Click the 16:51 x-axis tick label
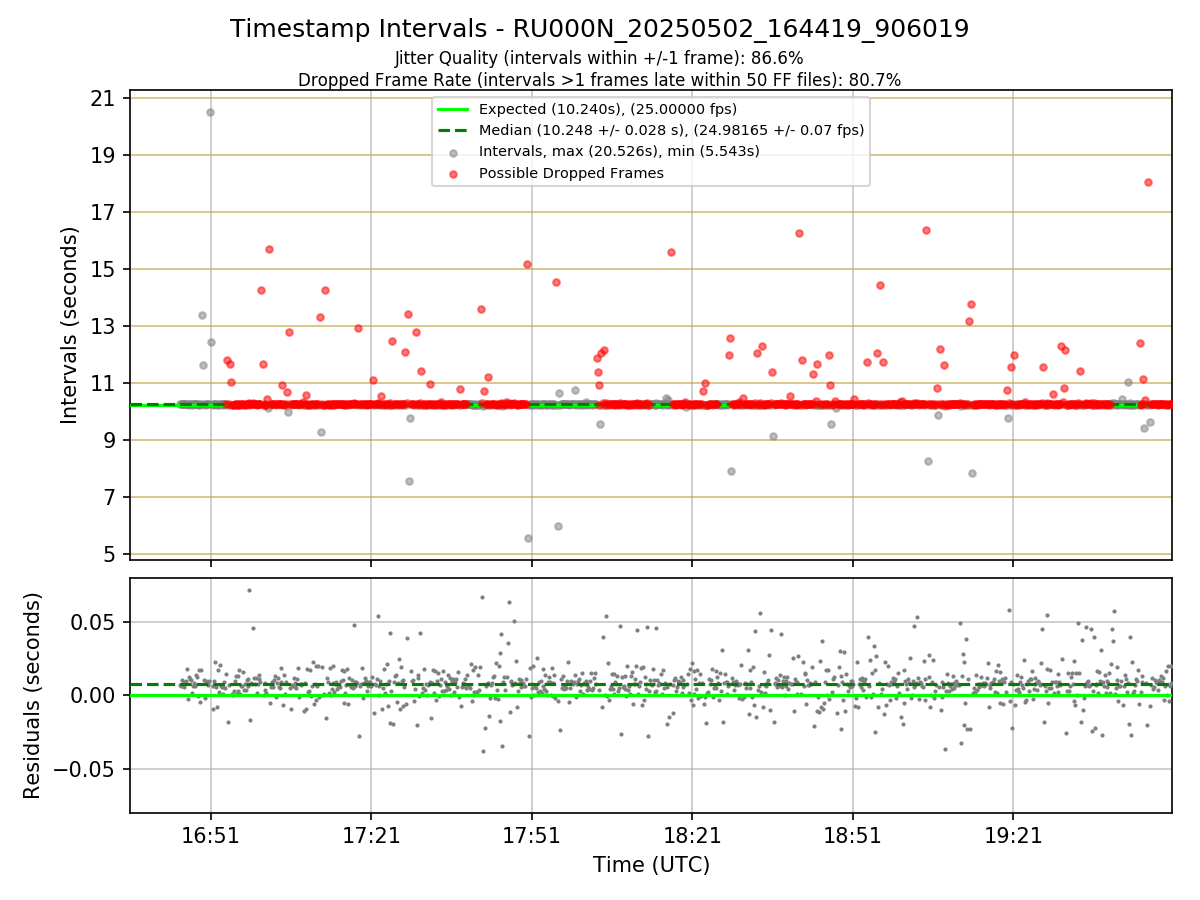Image resolution: width=1200 pixels, height=900 pixels. click(x=210, y=834)
